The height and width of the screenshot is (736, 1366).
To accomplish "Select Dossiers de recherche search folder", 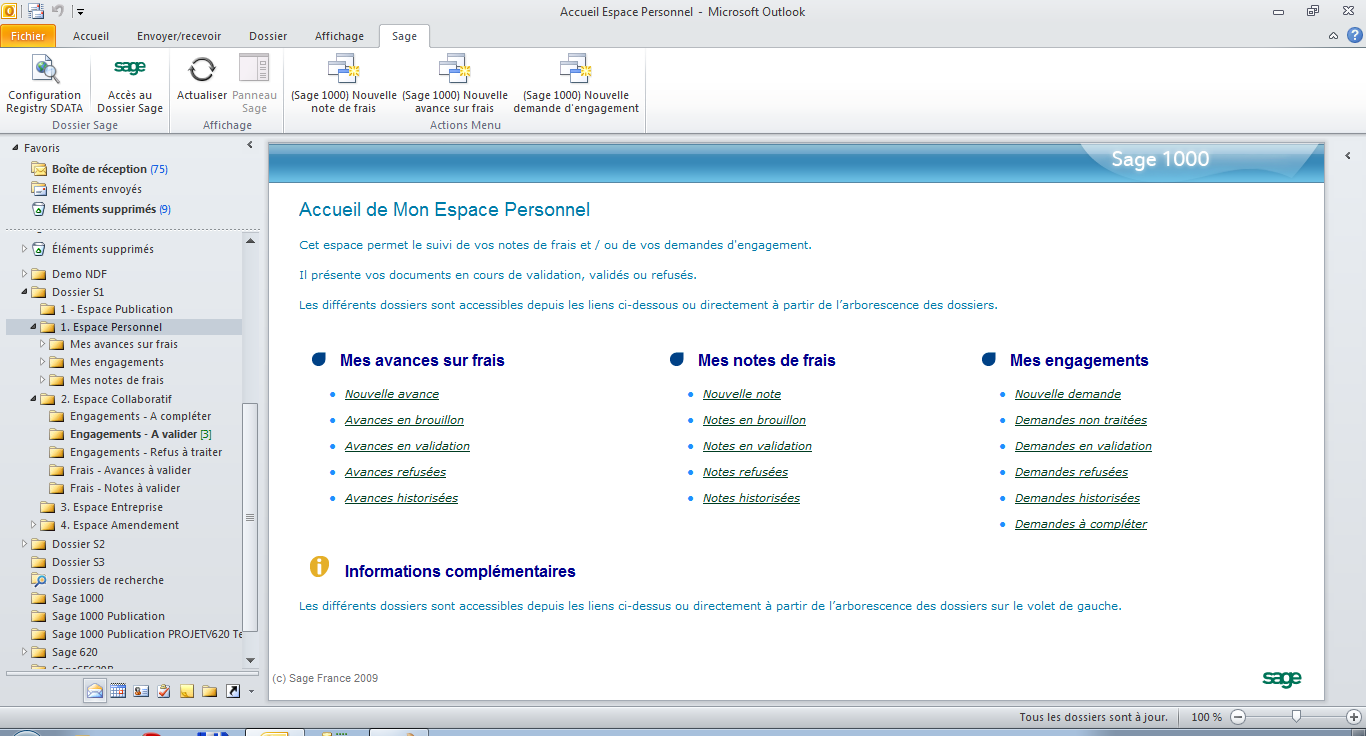I will point(108,580).
